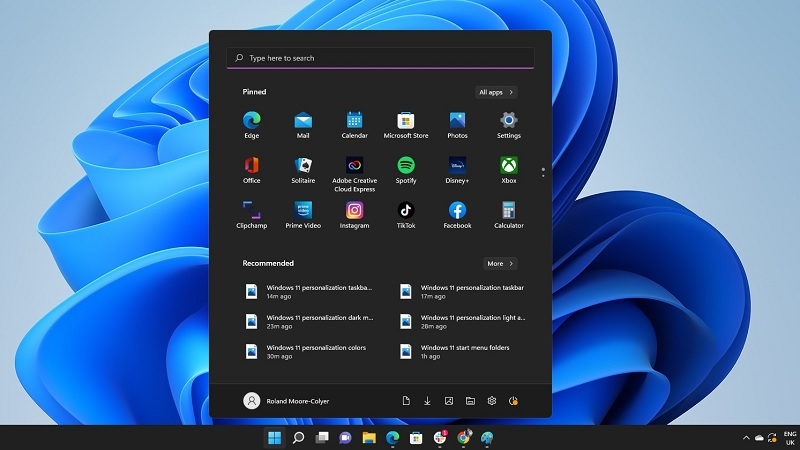
Task: Click the Settings gear in Start footer
Action: [x=492, y=401]
